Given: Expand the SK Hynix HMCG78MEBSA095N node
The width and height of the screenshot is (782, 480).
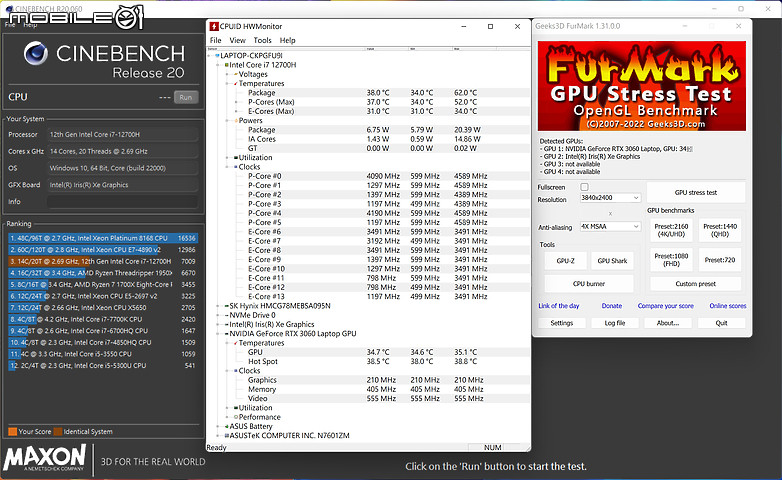Looking at the screenshot, I should [x=218, y=306].
